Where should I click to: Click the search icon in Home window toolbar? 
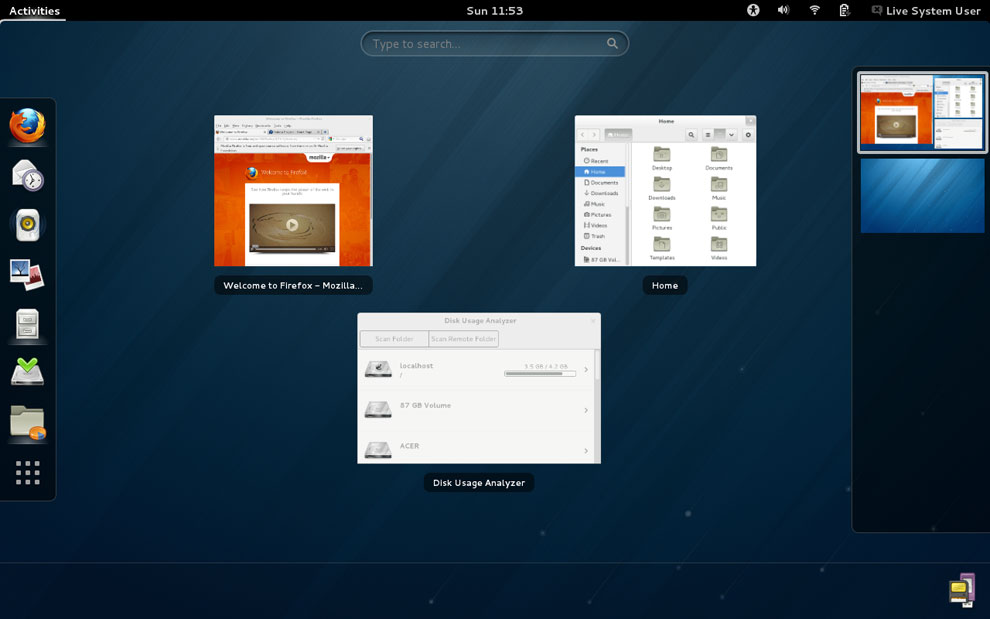pos(691,135)
